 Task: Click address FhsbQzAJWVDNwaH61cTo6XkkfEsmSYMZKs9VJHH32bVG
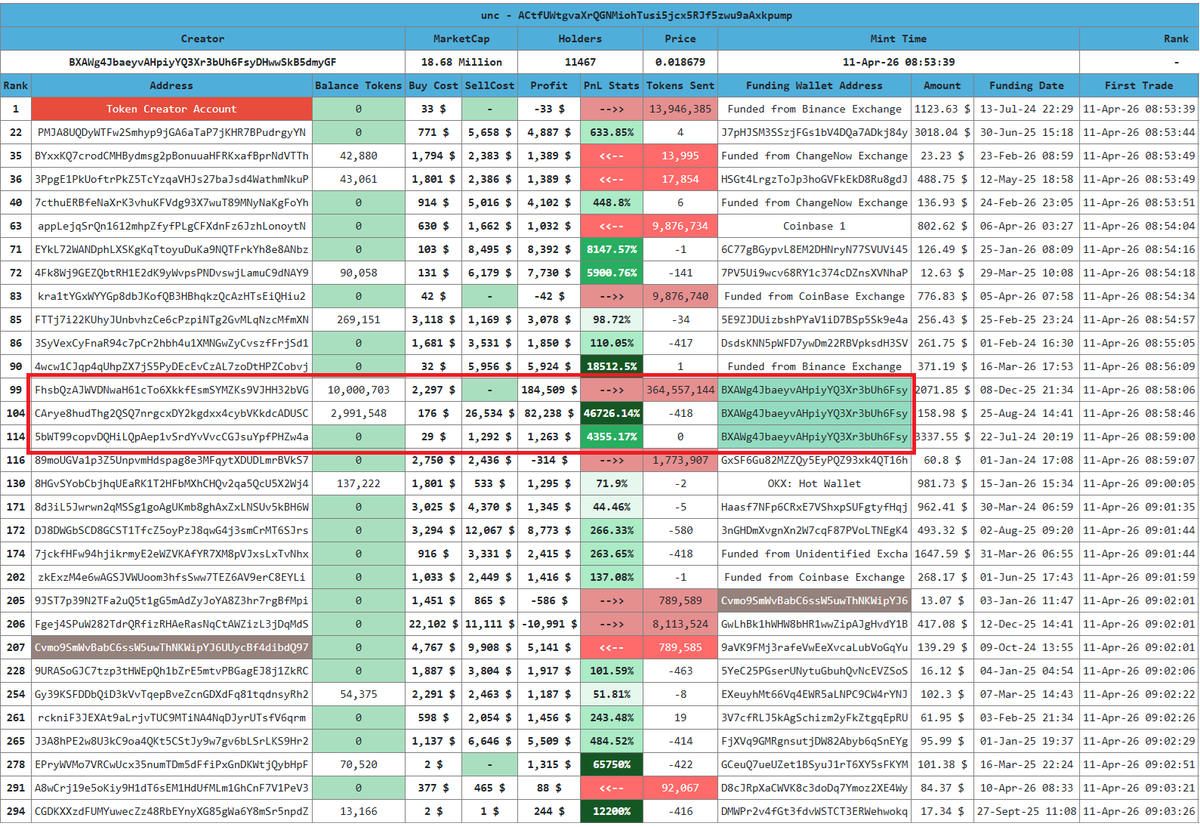point(171,390)
